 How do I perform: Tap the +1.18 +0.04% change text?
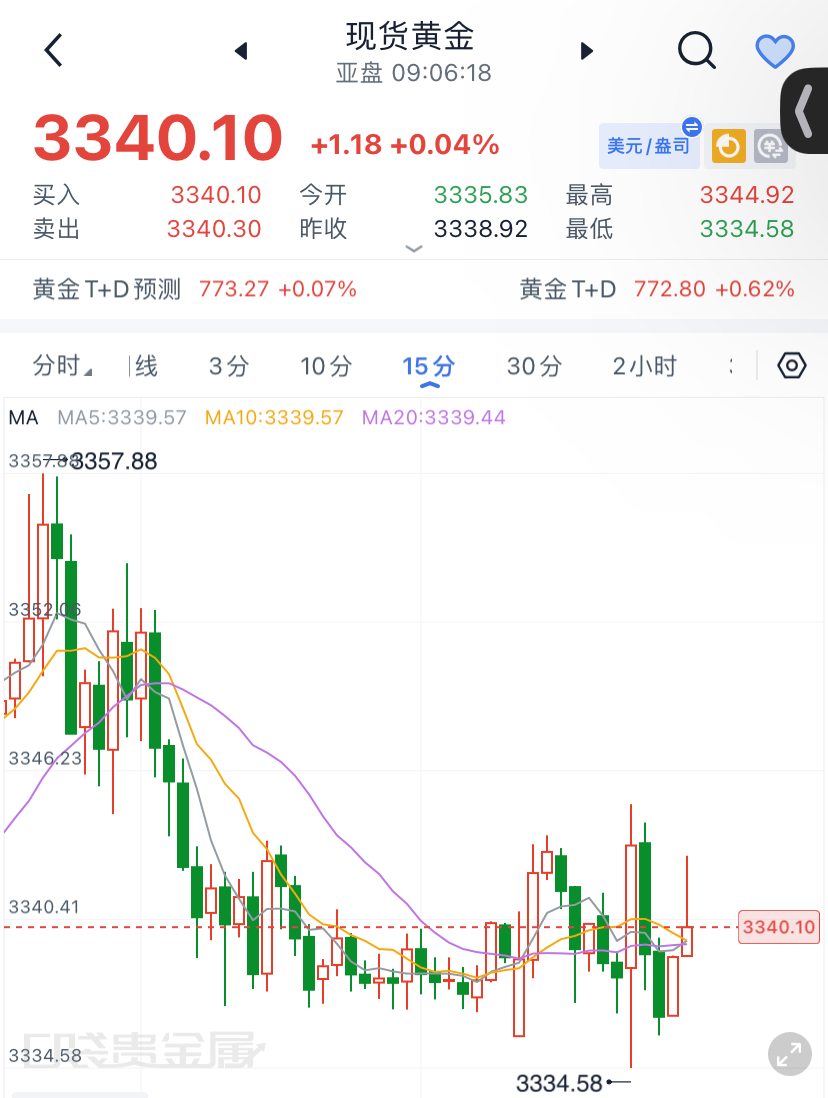click(x=405, y=145)
